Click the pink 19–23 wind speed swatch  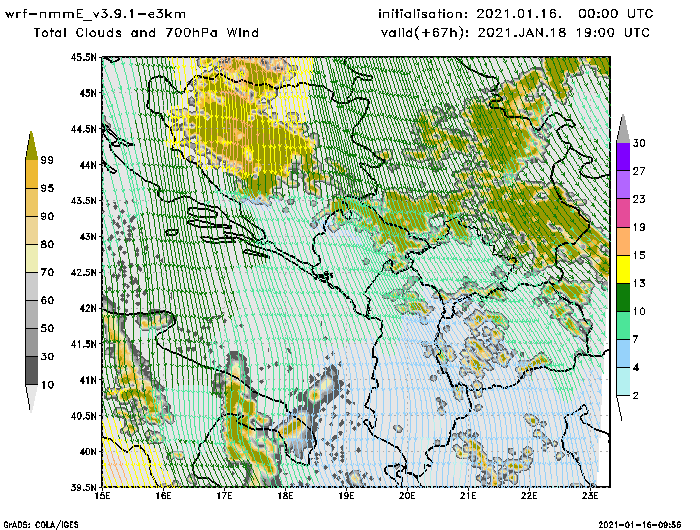click(623, 213)
